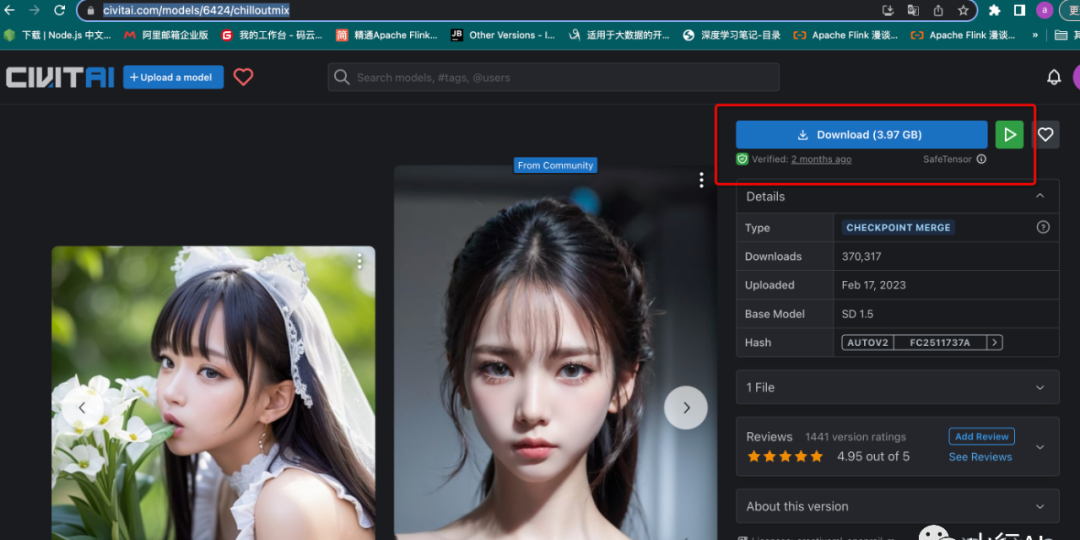Open the other bookmarks folder icon
The image size is (1080, 540).
pyautogui.click(x=1062, y=35)
